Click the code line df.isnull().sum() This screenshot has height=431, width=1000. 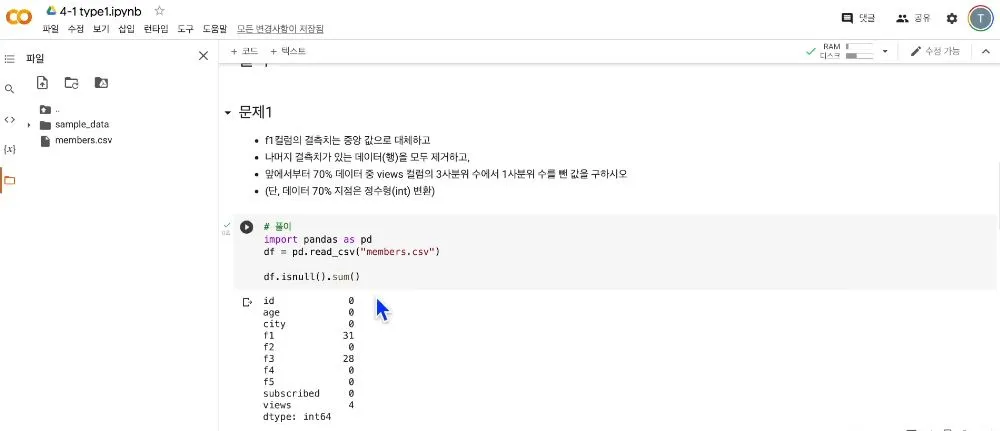(x=312, y=277)
